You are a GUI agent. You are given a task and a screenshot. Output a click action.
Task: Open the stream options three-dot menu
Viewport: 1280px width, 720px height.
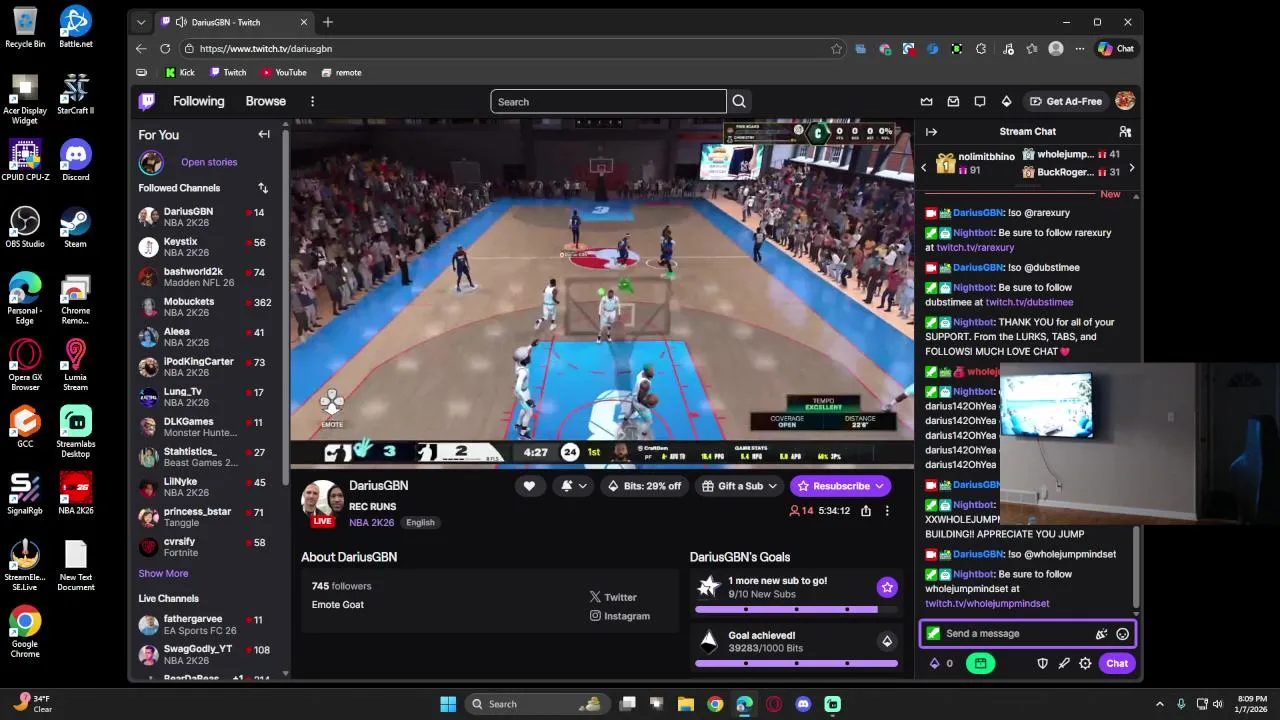pyautogui.click(x=886, y=511)
